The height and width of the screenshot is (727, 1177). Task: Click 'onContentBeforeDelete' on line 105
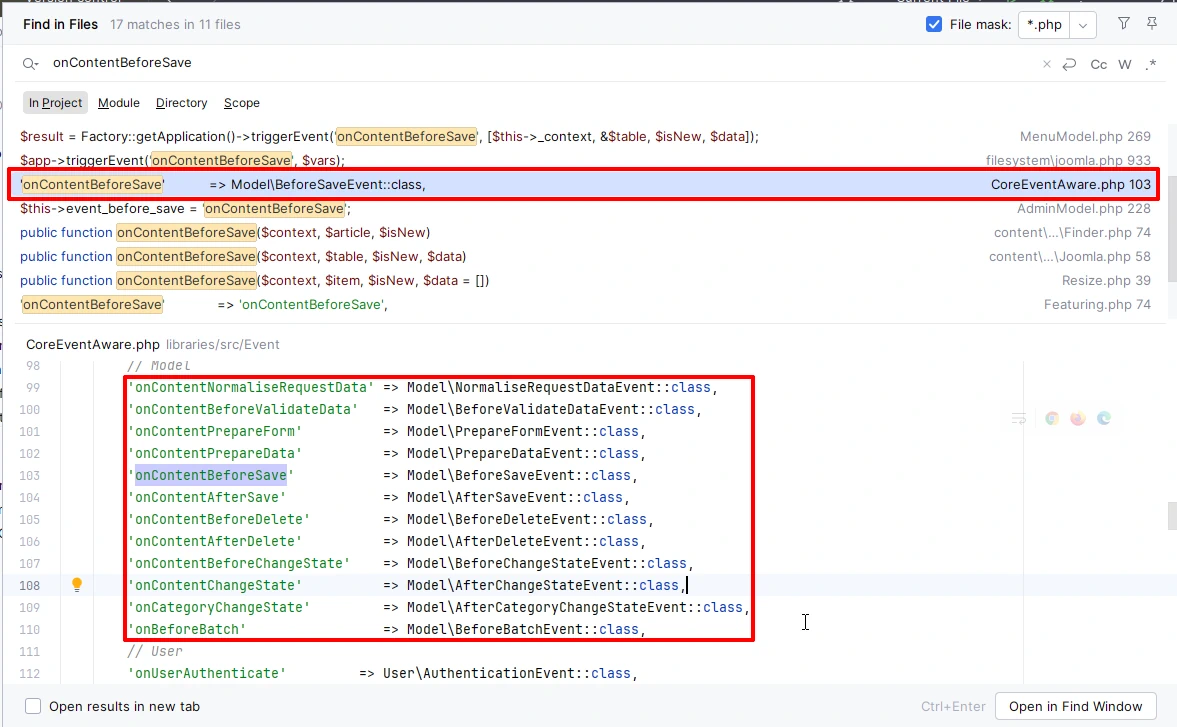218,519
